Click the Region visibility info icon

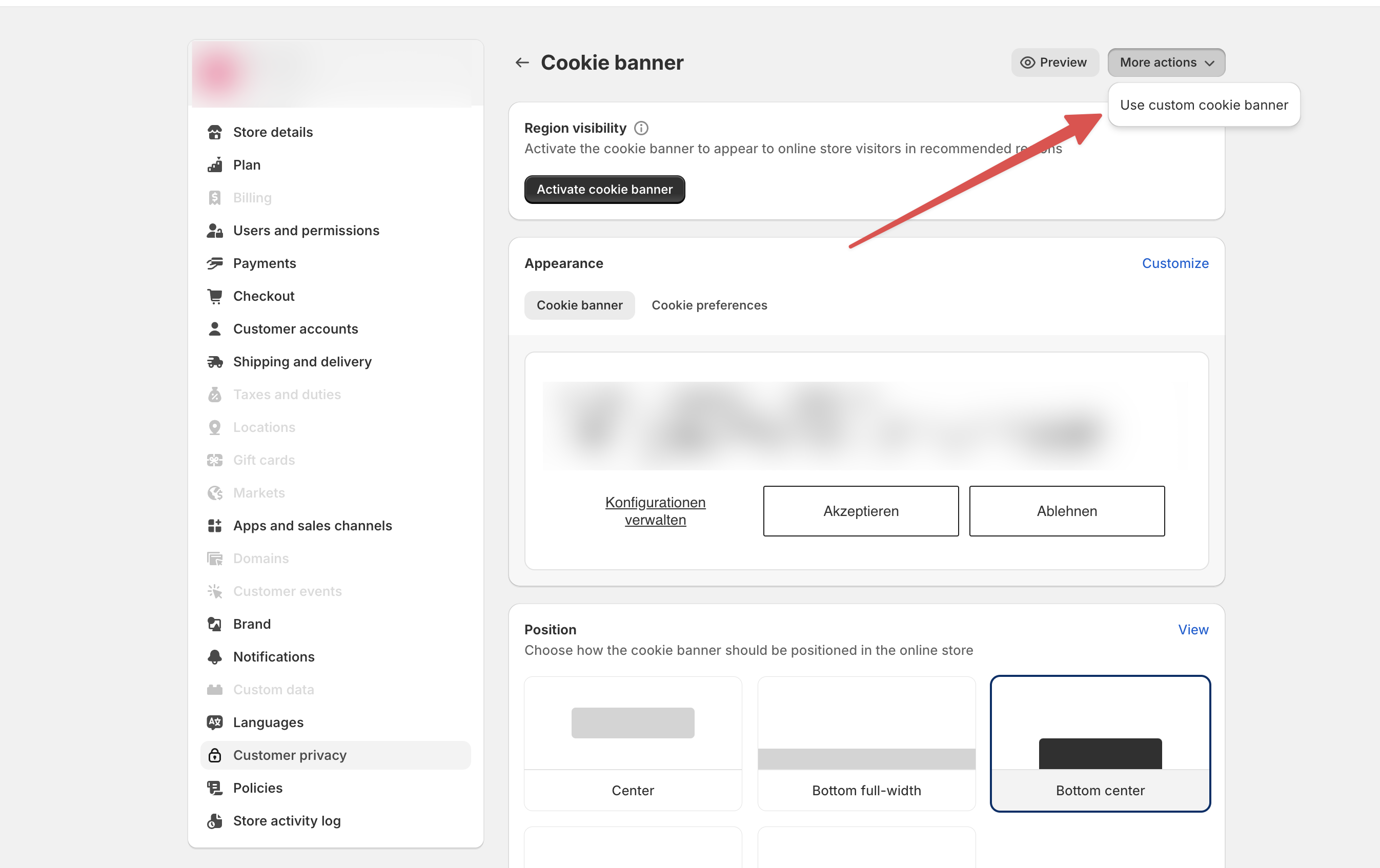641,128
